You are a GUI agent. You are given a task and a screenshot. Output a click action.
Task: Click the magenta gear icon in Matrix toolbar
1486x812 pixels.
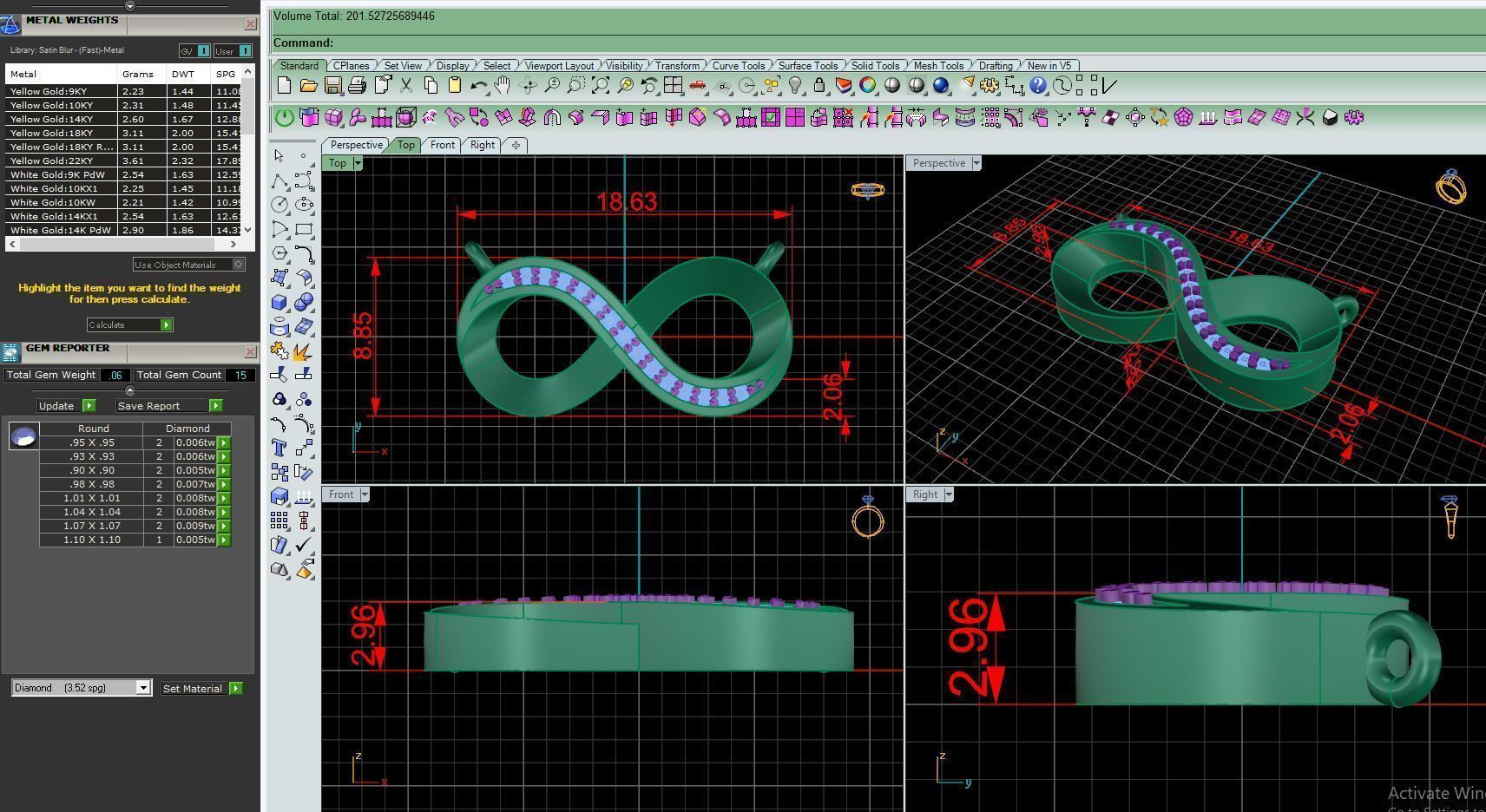point(1354,117)
